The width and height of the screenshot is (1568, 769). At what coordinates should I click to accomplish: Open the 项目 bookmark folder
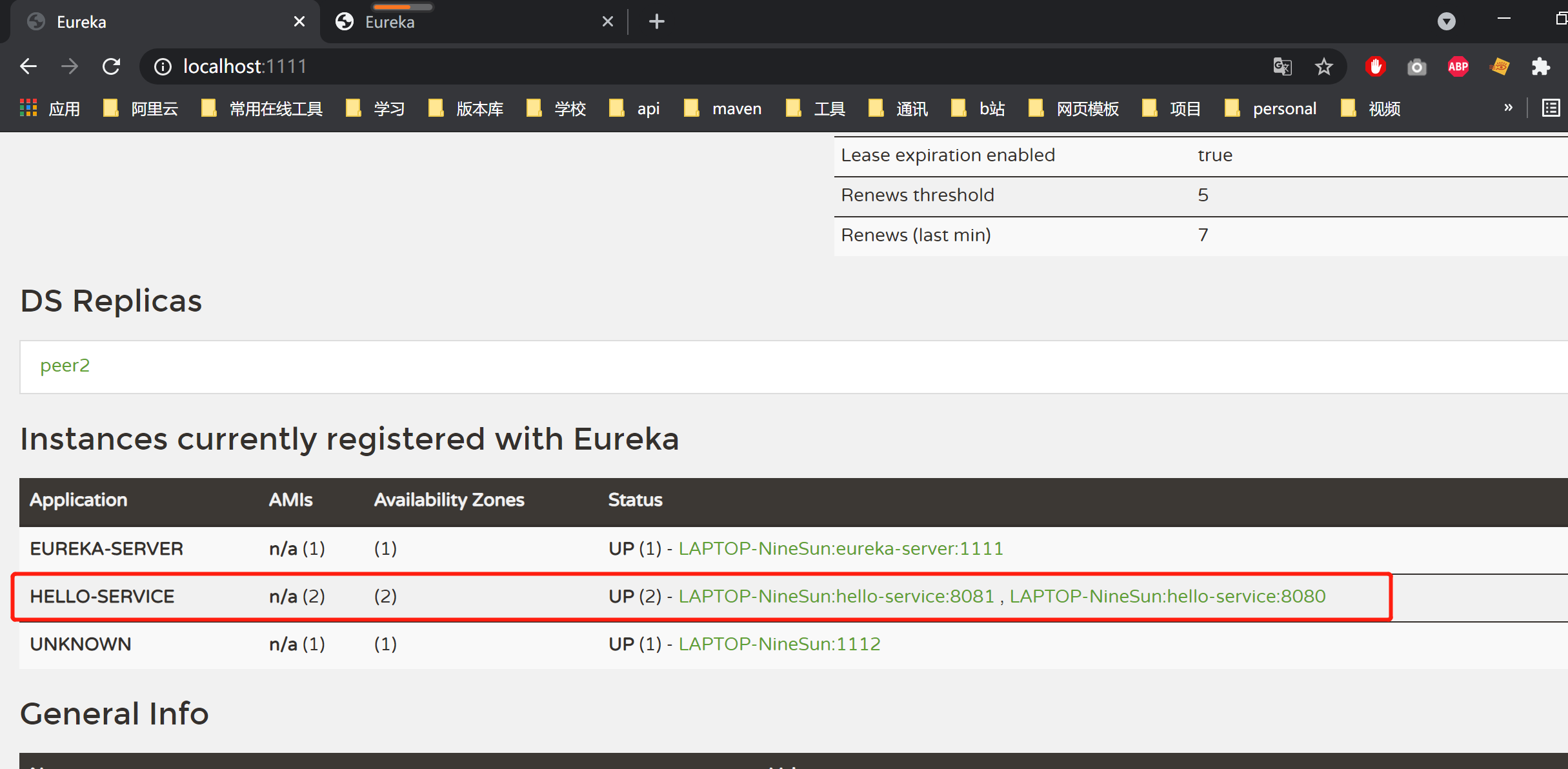click(1172, 108)
